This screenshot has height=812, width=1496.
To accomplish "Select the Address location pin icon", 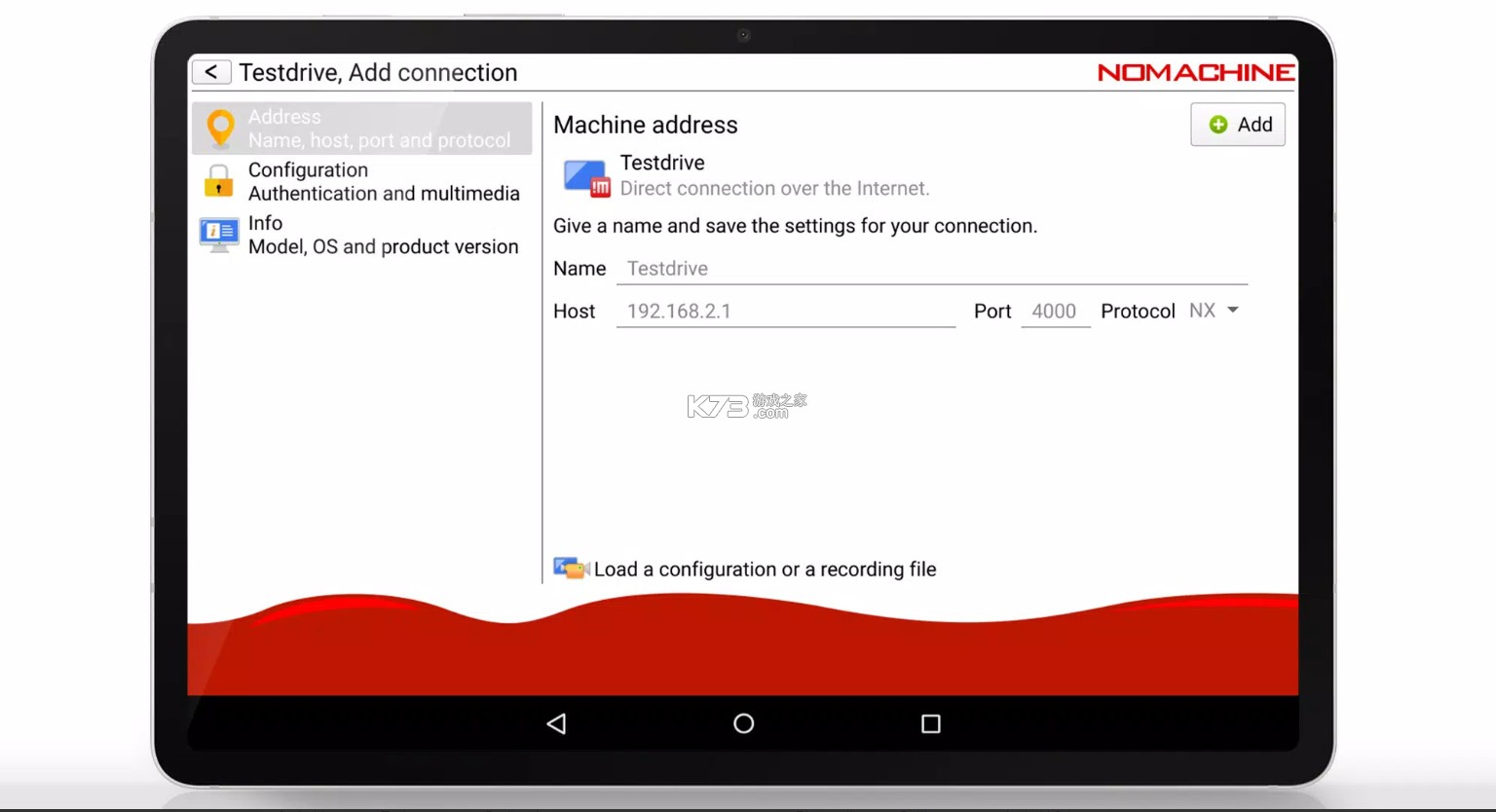I will pos(221,129).
